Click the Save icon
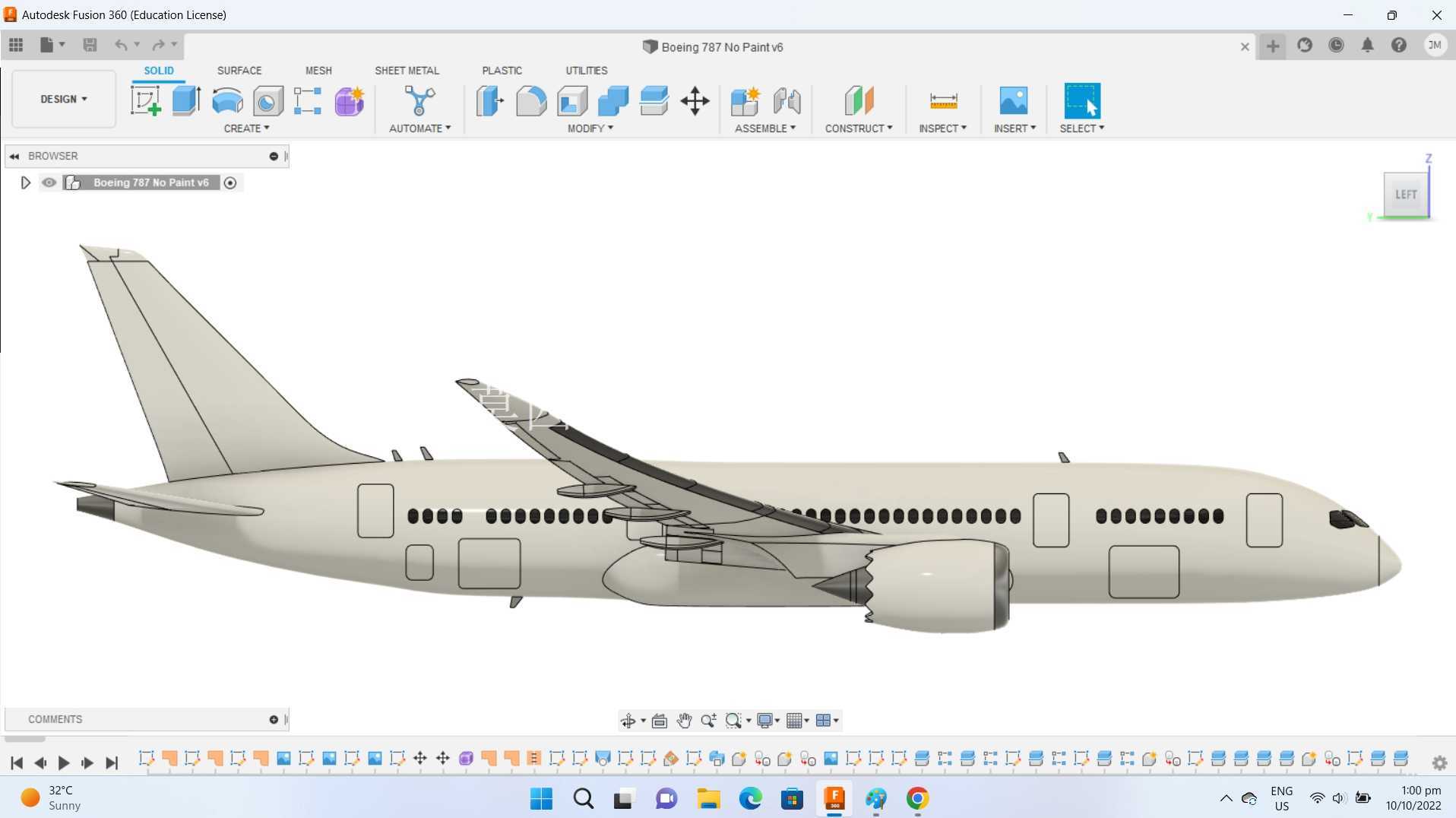Image resolution: width=1456 pixels, height=818 pixels. click(90, 45)
